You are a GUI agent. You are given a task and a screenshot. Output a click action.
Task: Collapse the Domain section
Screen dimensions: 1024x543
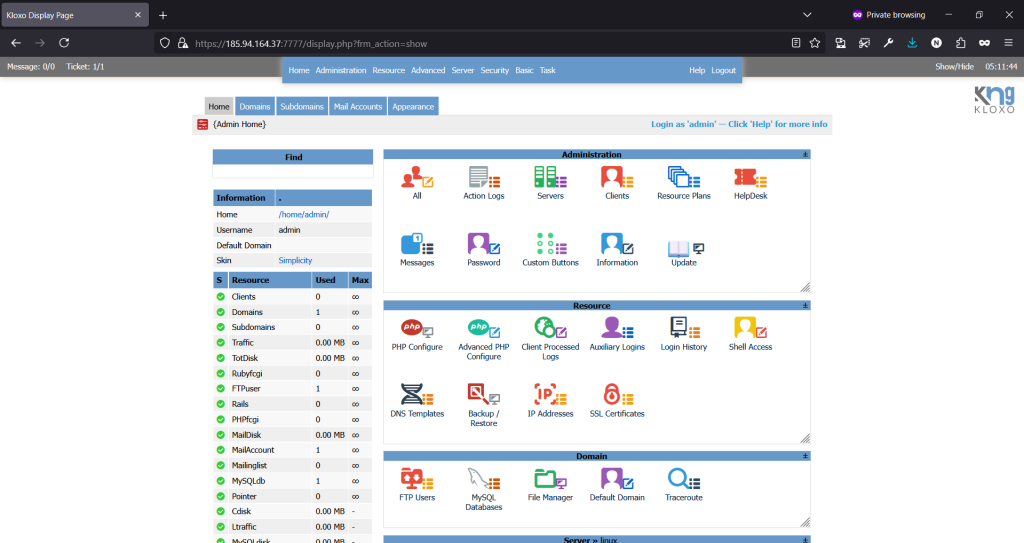pos(805,456)
